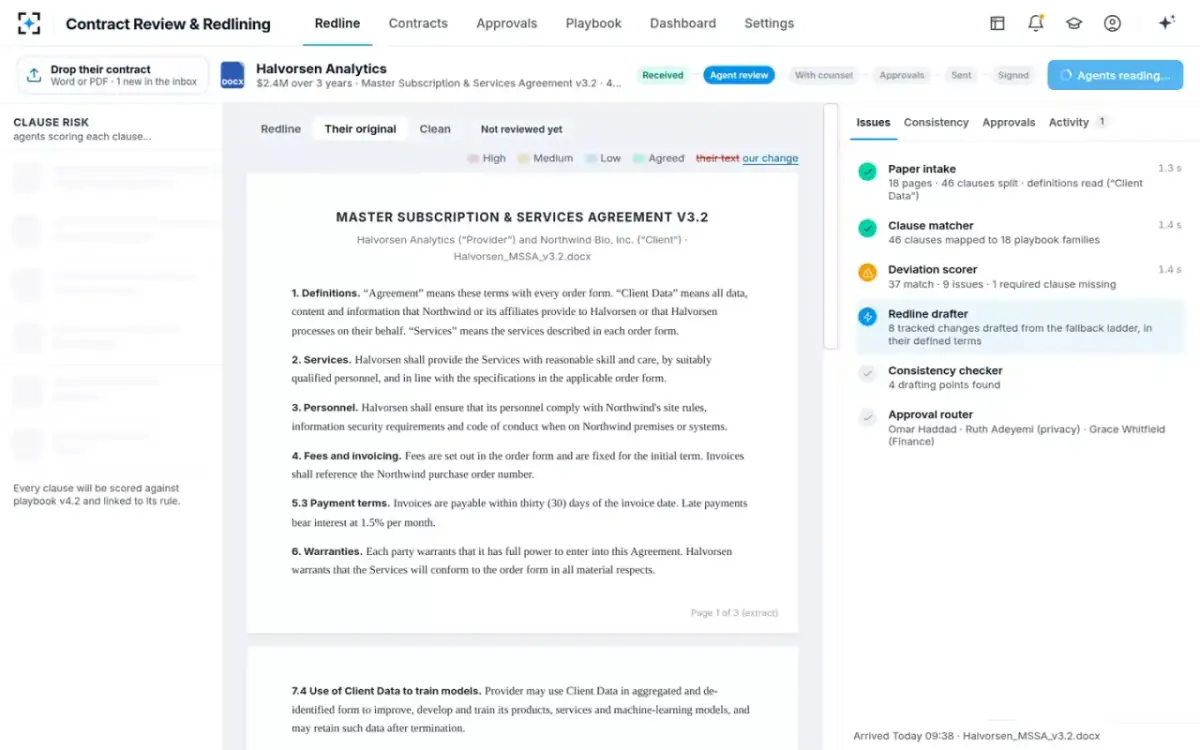
Task: Click the app logo icon
Action: [x=29, y=23]
